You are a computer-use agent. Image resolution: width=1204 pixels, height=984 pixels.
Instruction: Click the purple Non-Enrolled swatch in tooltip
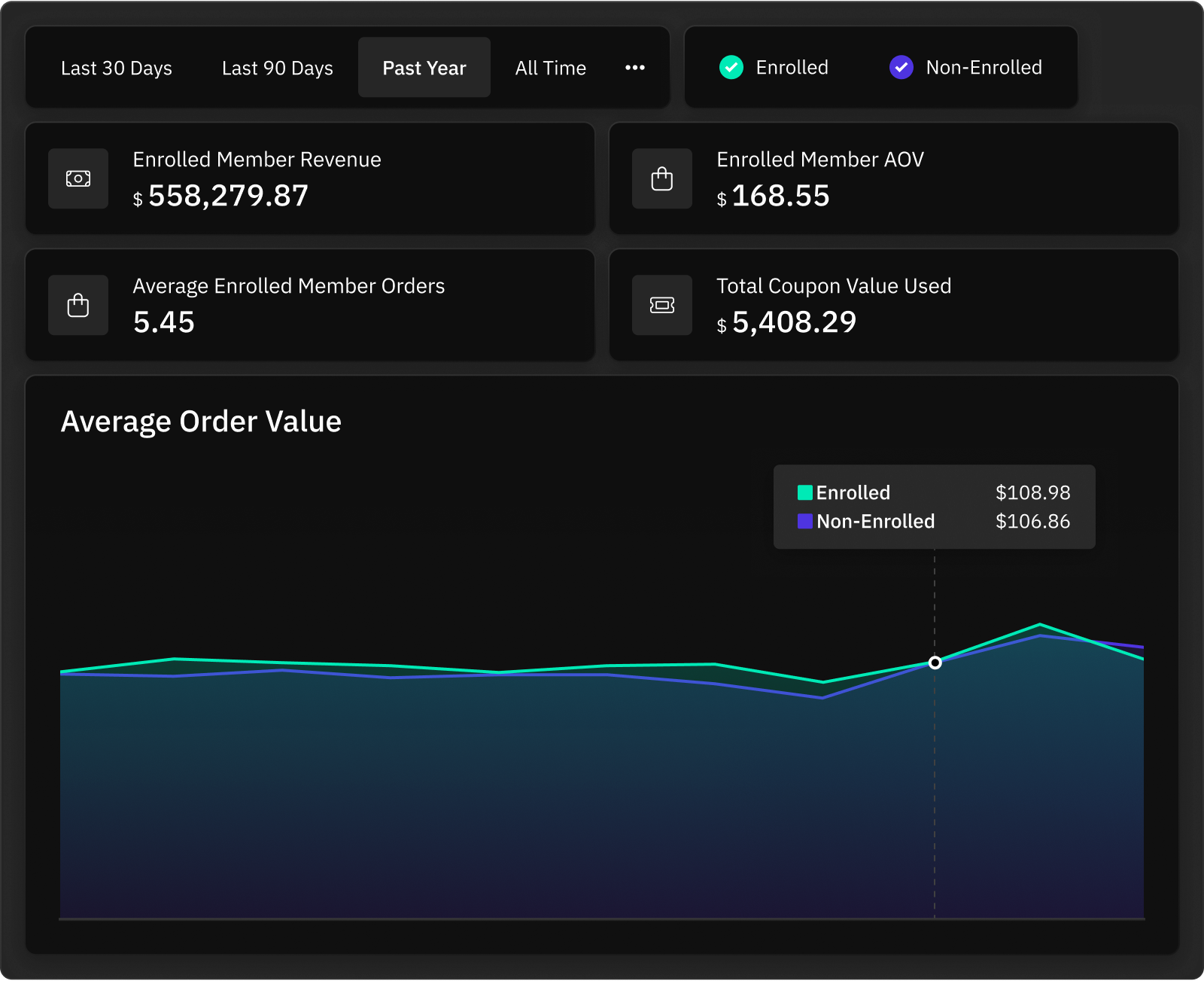805,522
